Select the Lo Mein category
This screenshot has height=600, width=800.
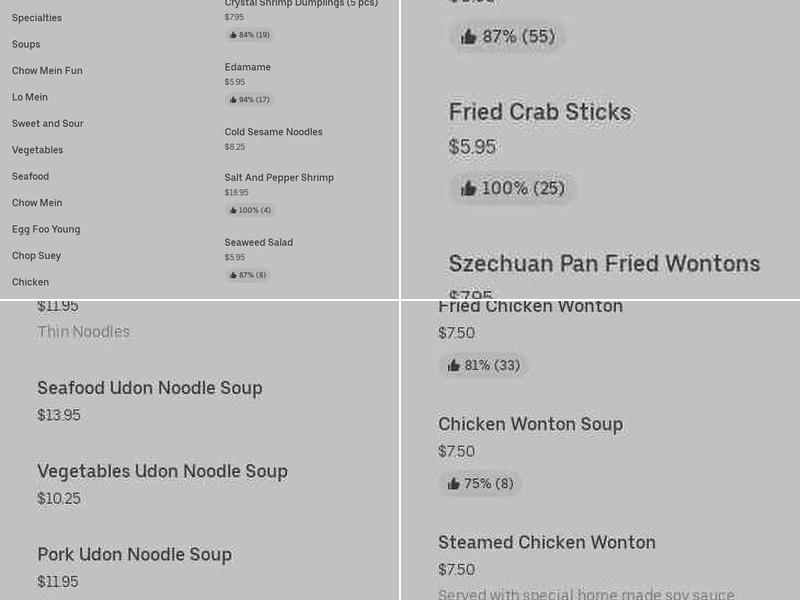(29, 97)
